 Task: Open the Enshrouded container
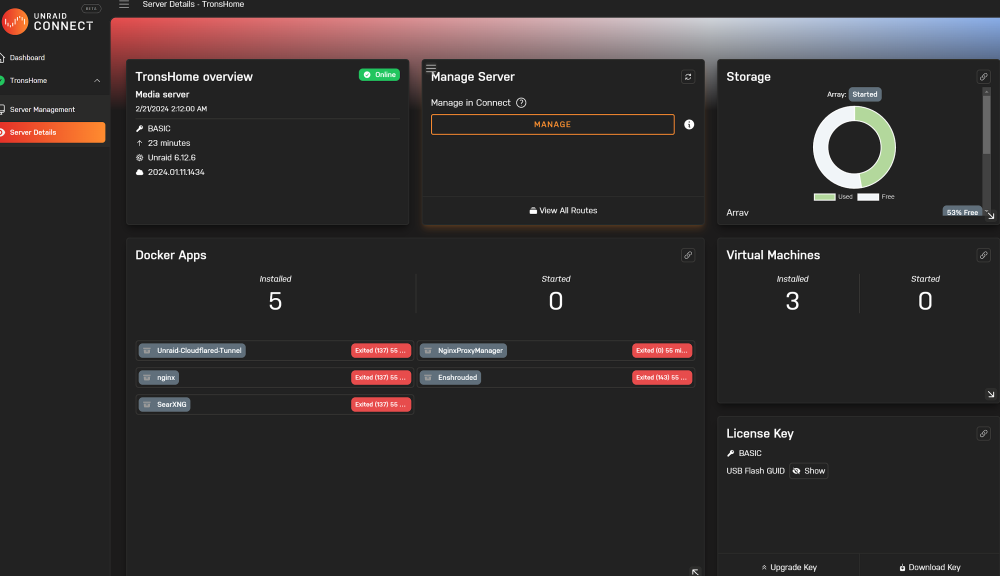pyautogui.click(x=451, y=378)
